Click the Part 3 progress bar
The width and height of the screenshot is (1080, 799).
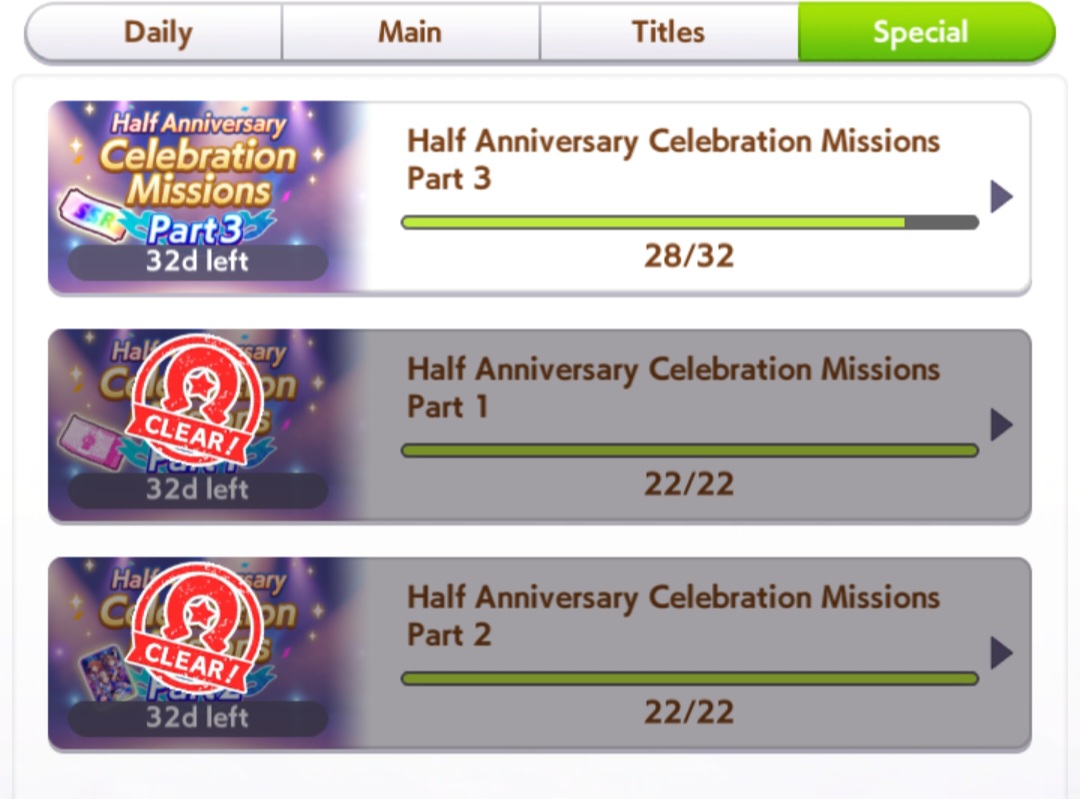pos(689,222)
